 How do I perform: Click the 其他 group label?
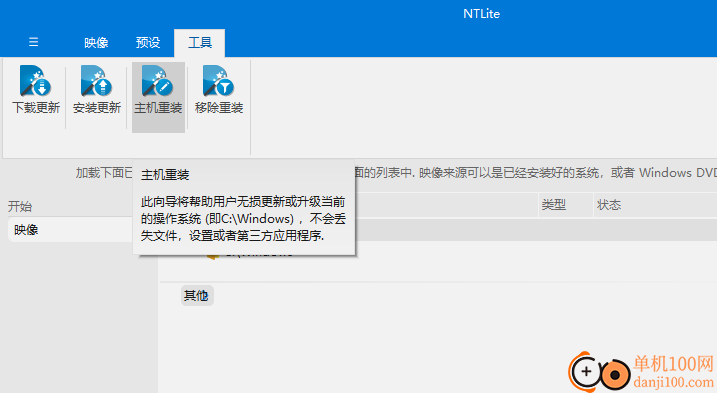pos(196,296)
